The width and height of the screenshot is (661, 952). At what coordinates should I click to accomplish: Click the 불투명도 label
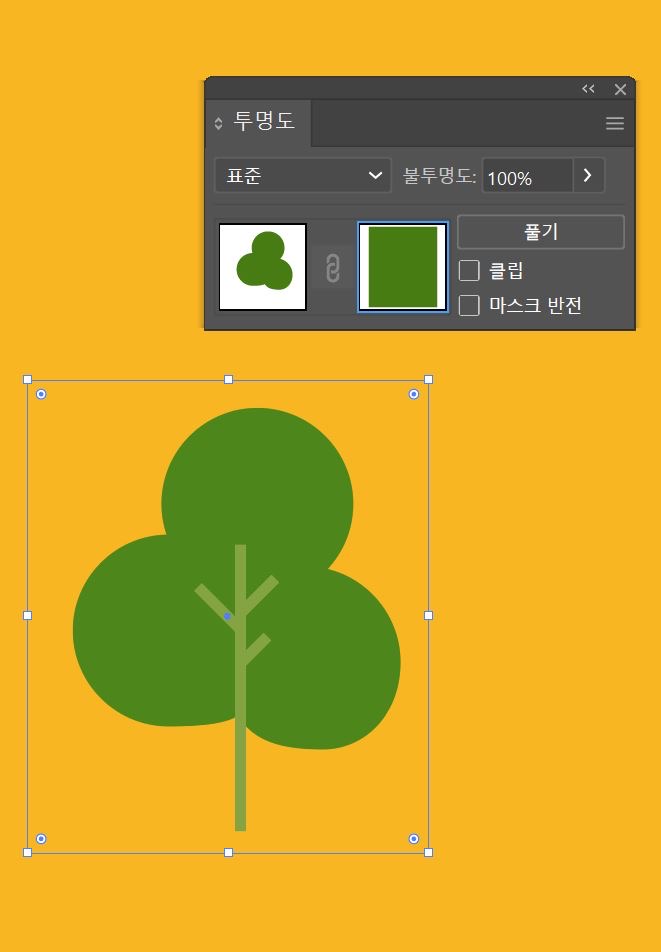(x=439, y=176)
